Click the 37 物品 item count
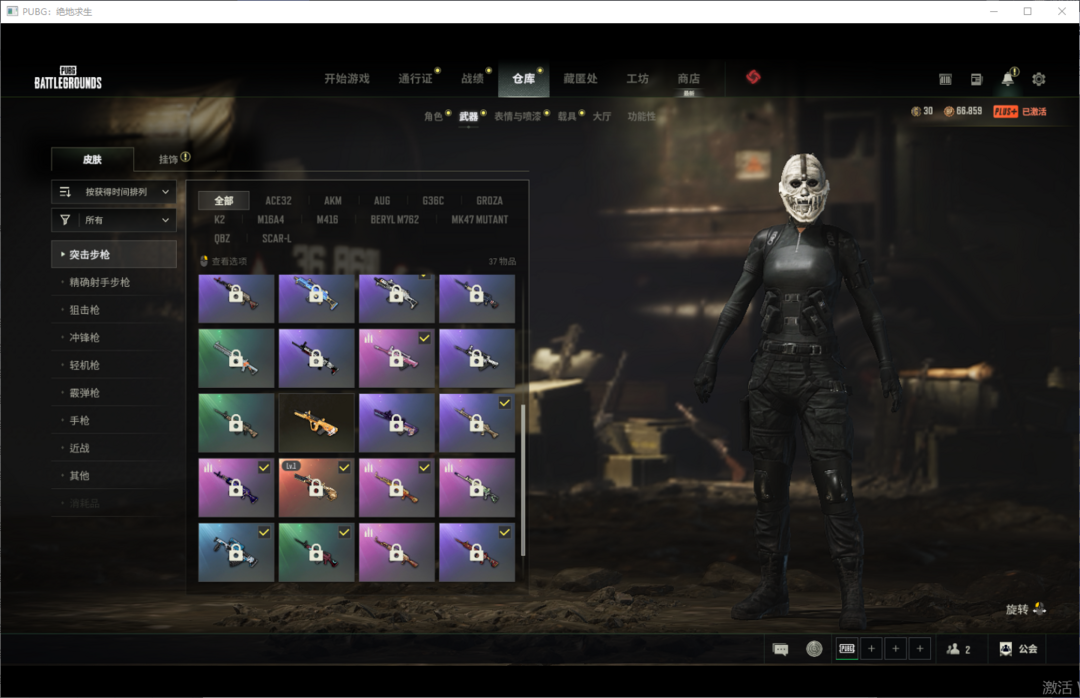1080x698 pixels. coord(502,261)
